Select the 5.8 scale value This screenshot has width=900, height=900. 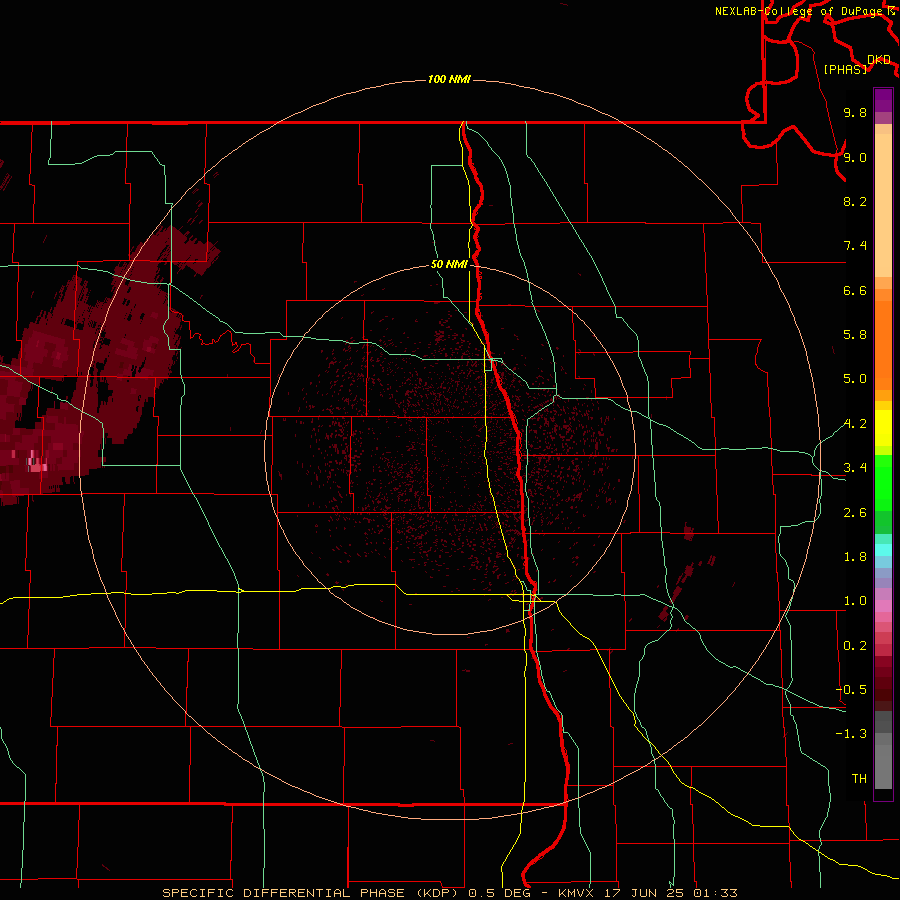855,335
